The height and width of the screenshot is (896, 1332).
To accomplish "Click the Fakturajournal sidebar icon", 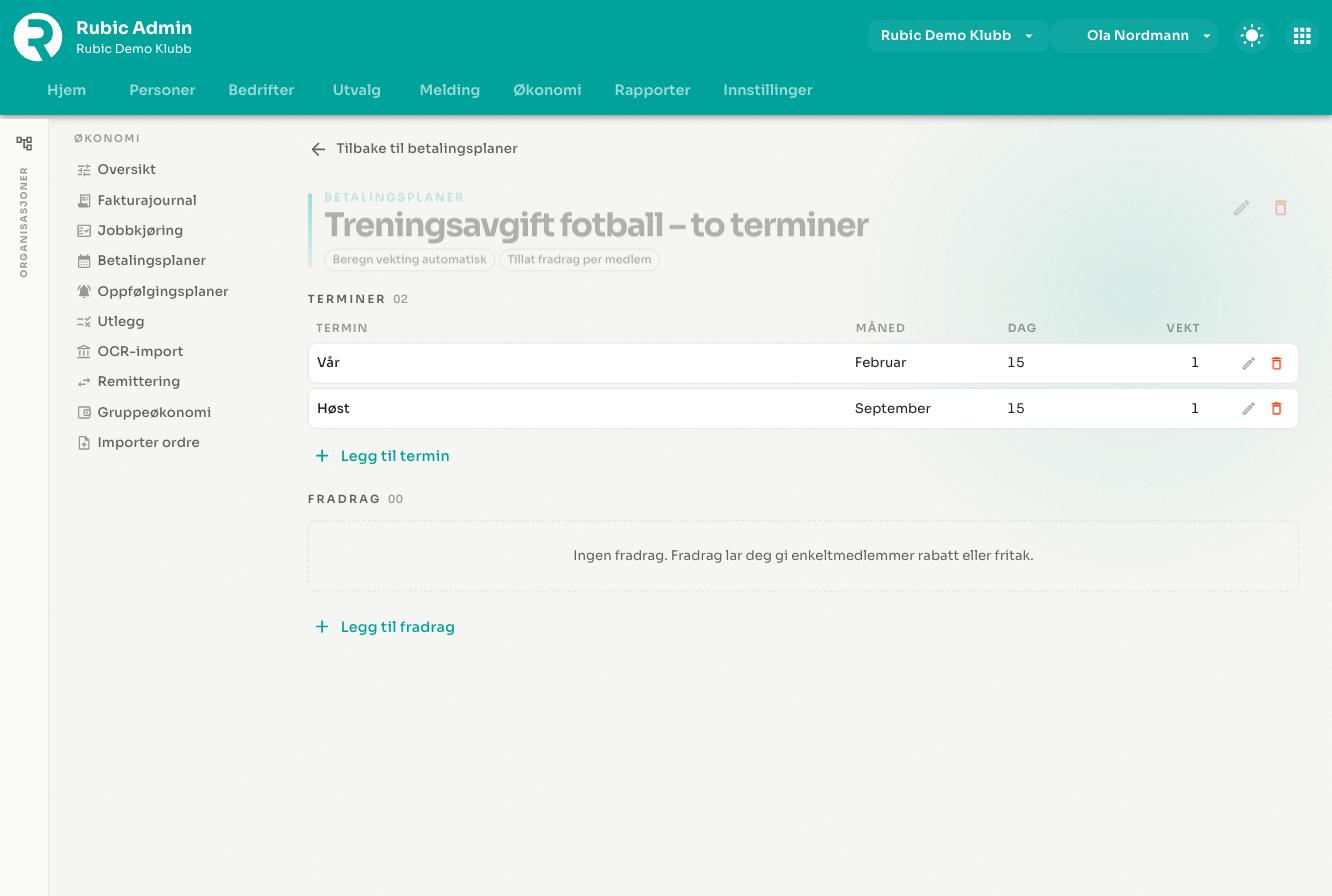I will [x=84, y=201].
